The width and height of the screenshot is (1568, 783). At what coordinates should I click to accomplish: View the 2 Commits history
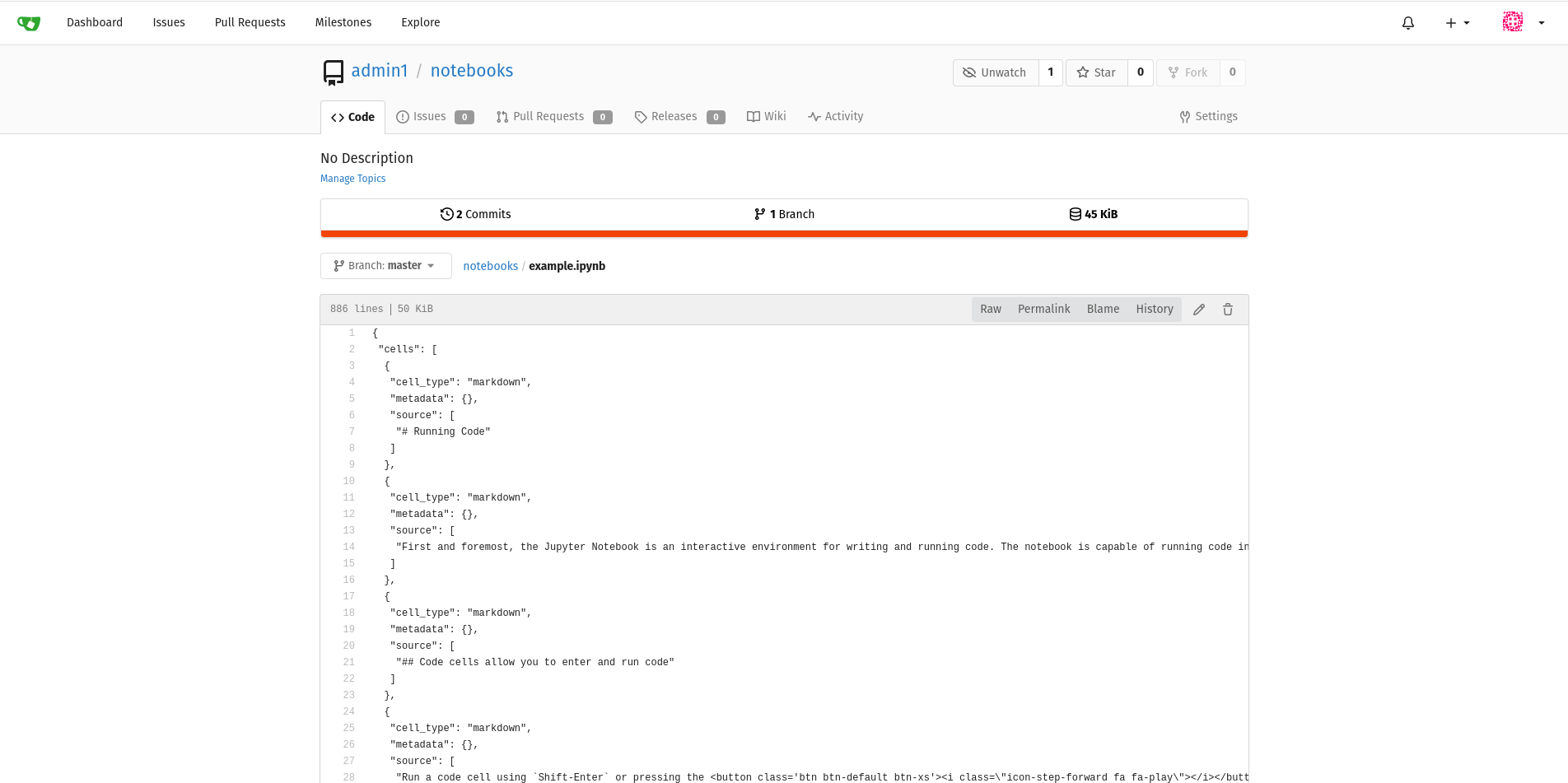475,214
